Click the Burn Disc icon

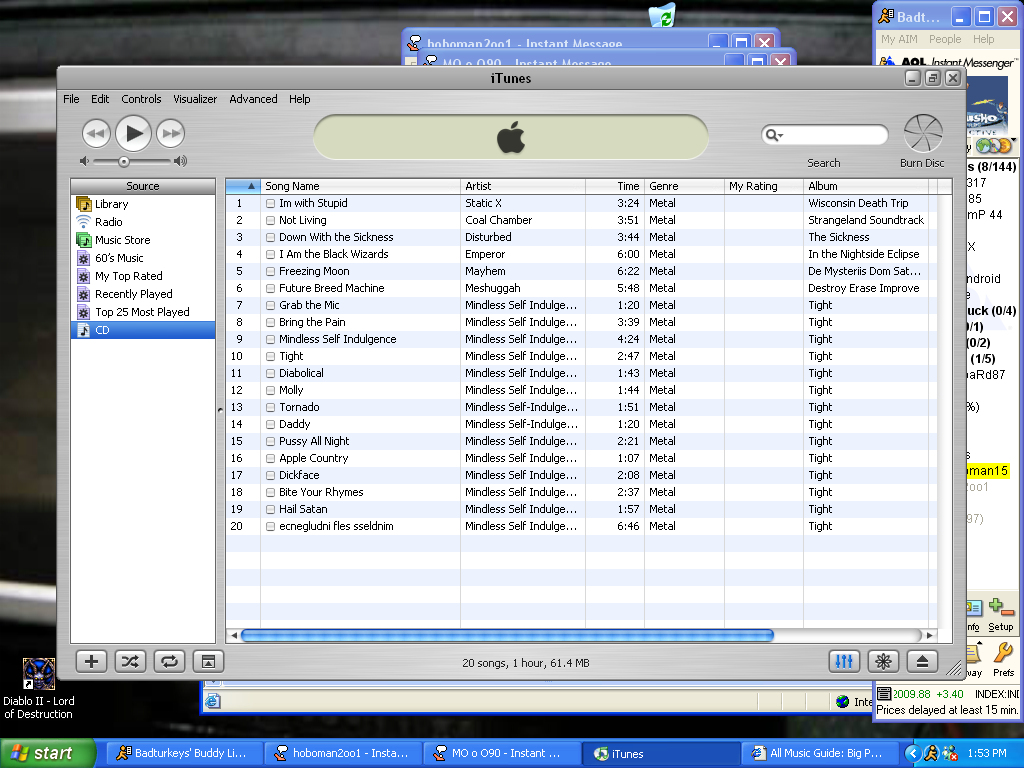[923, 134]
